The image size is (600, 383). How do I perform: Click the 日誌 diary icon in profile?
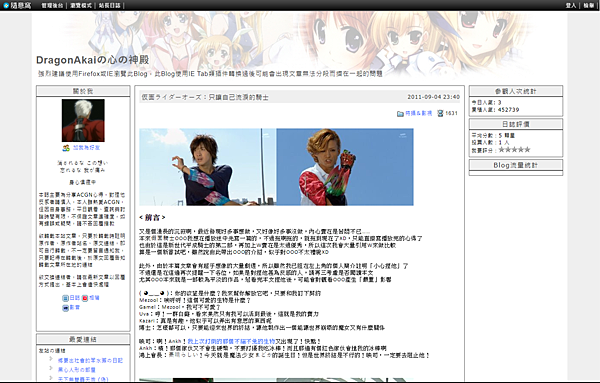pos(65,298)
